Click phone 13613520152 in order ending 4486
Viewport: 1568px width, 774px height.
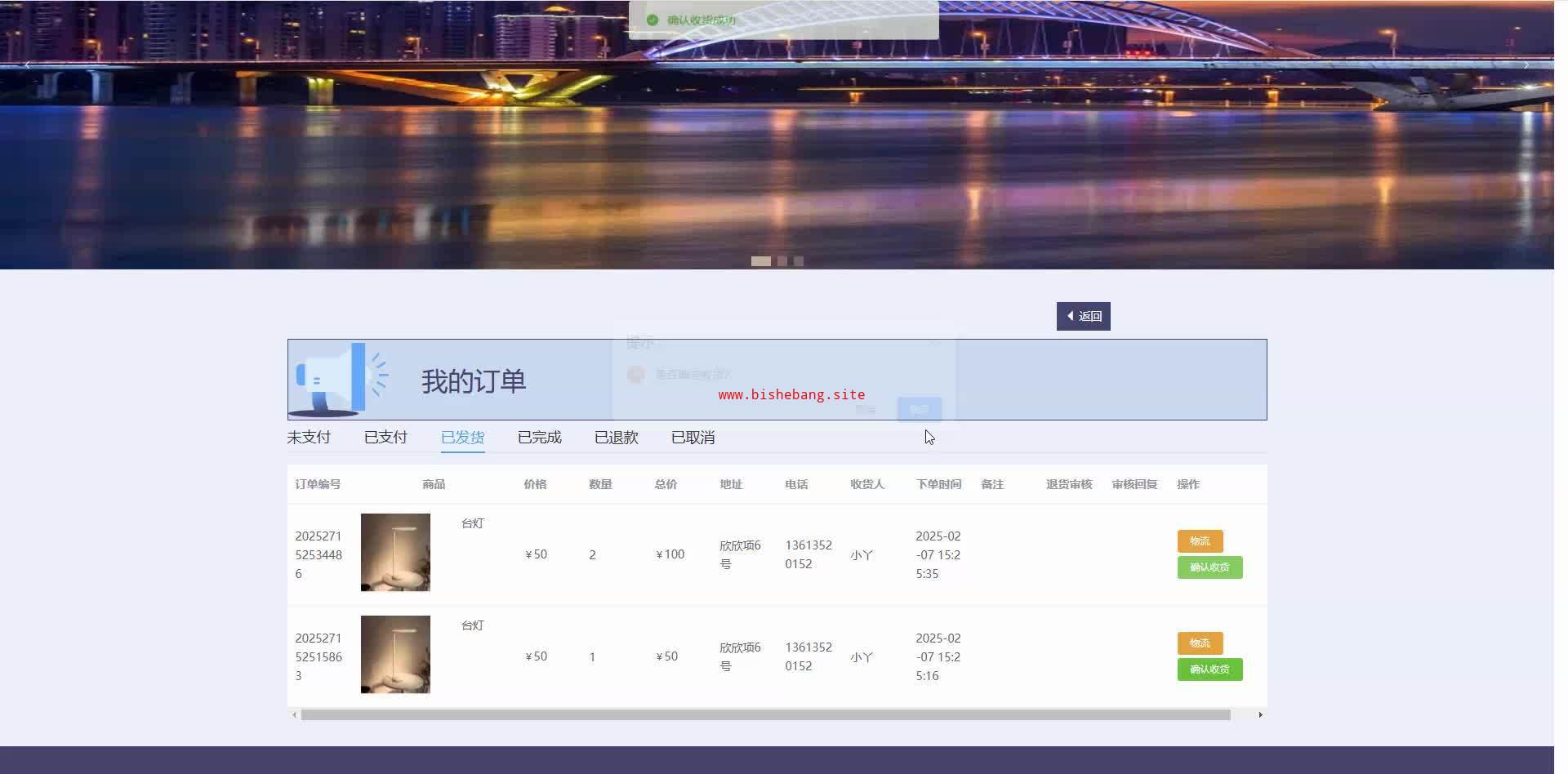[808, 554]
